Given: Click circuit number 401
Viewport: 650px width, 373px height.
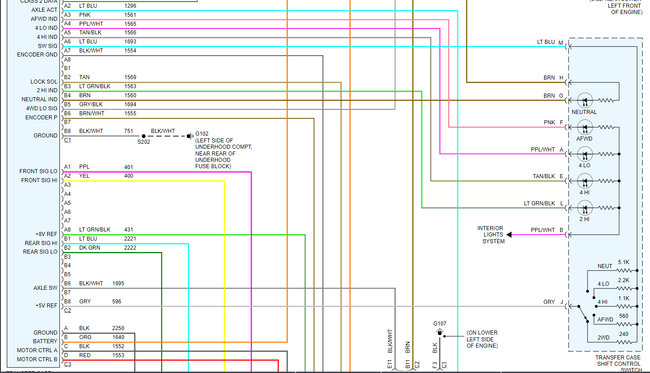Looking at the screenshot, I should 129,167.
